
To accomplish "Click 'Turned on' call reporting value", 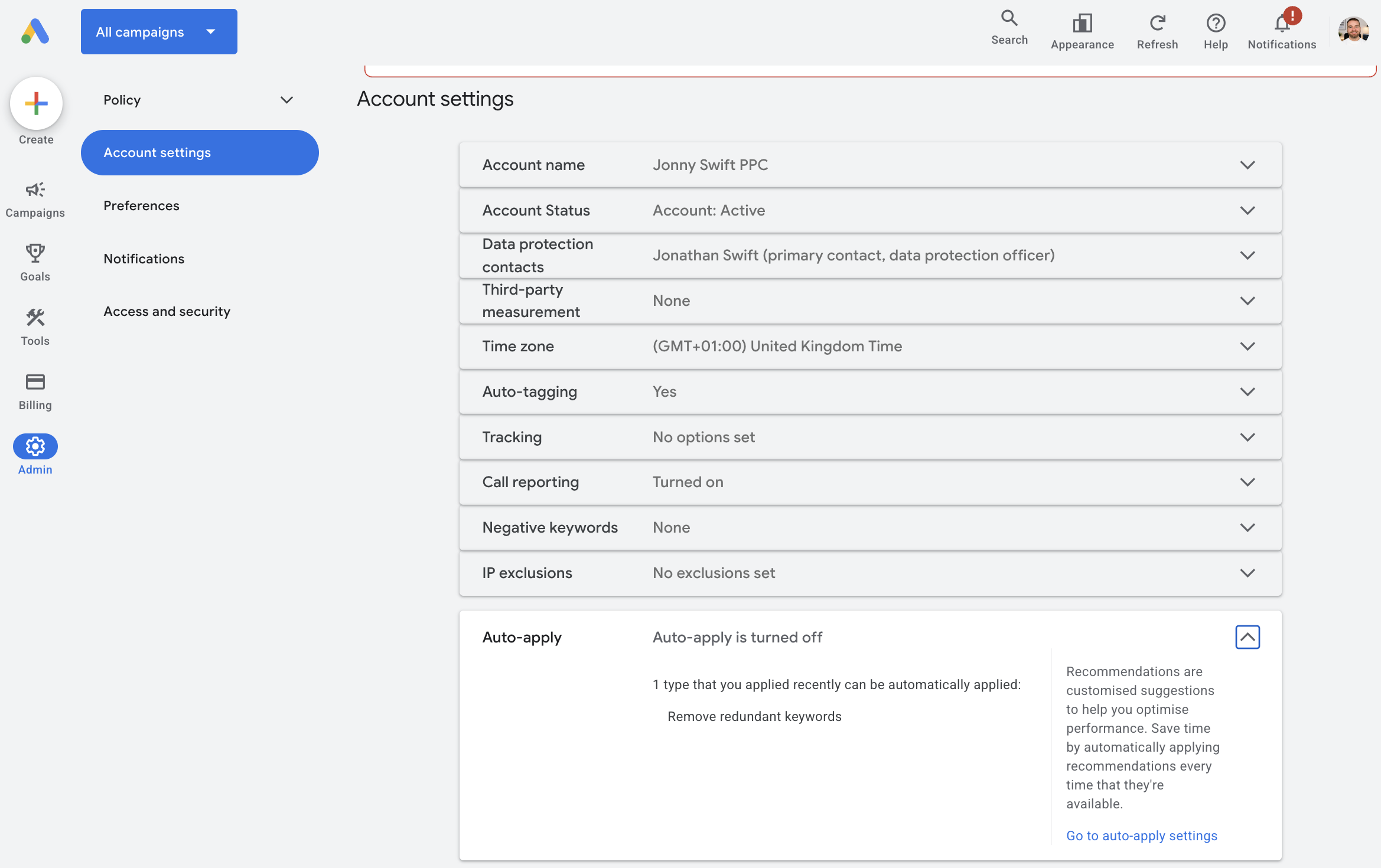I will [x=688, y=482].
